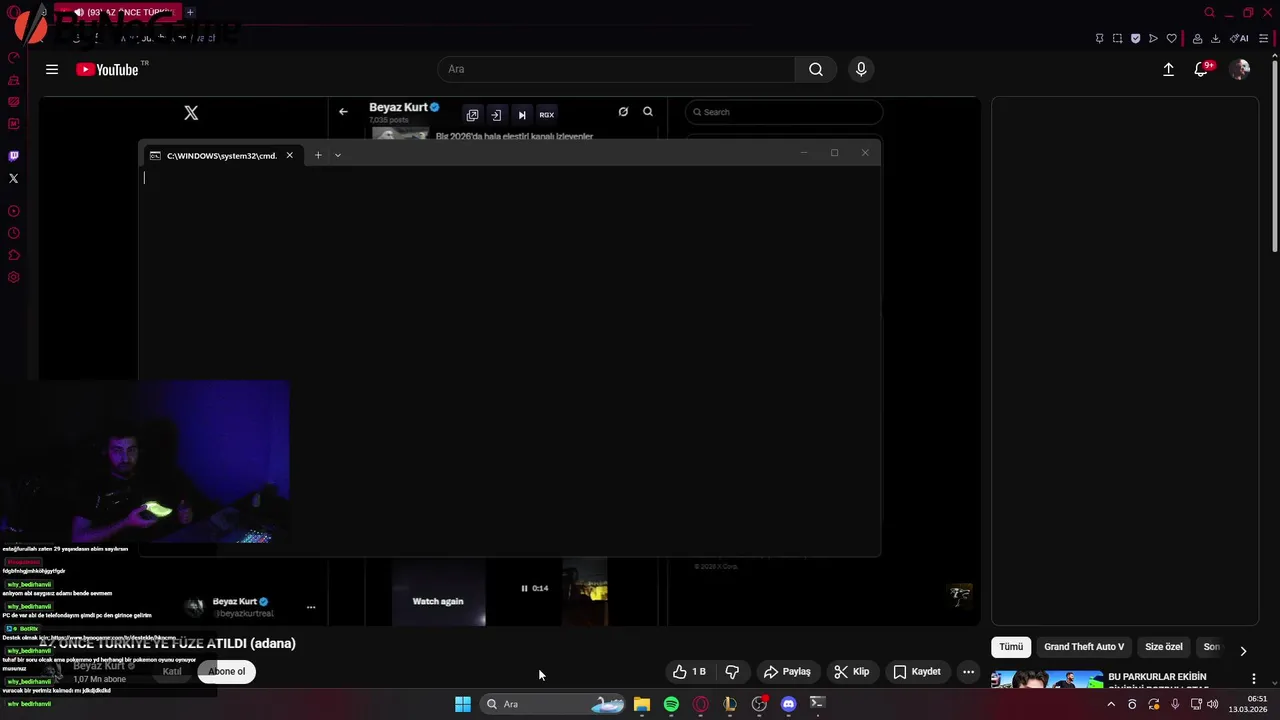This screenshot has width=1280, height=720.
Task: Click X profile search magnifier icon
Action: [x=648, y=112]
